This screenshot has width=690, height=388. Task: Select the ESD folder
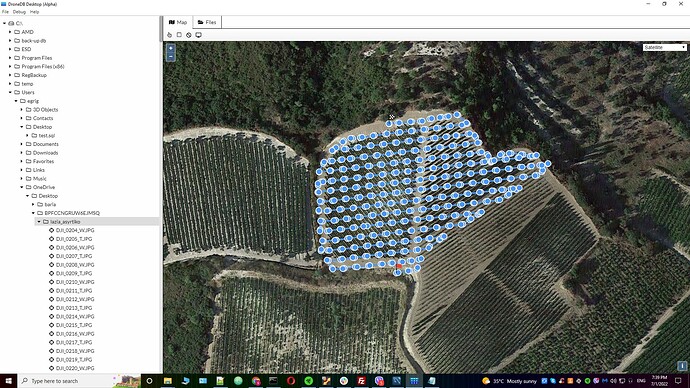(26, 49)
